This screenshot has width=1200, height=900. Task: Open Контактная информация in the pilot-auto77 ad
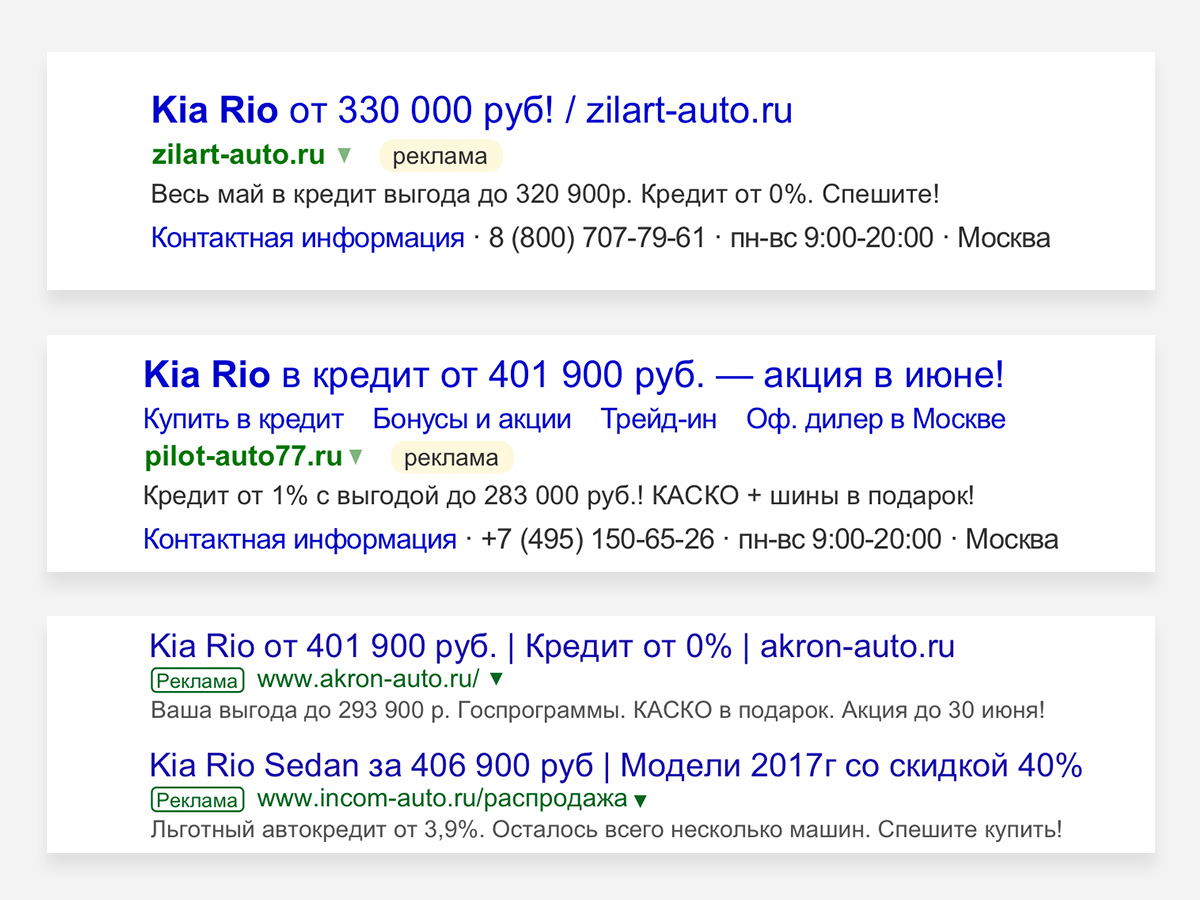(x=300, y=540)
